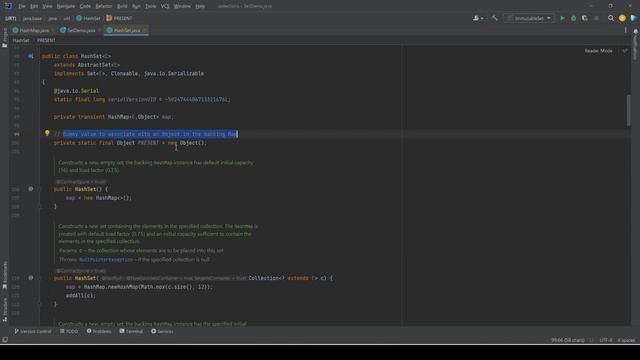This screenshot has height=360, width=640.
Task: Close the HashSet.java tab
Action: [x=144, y=30]
